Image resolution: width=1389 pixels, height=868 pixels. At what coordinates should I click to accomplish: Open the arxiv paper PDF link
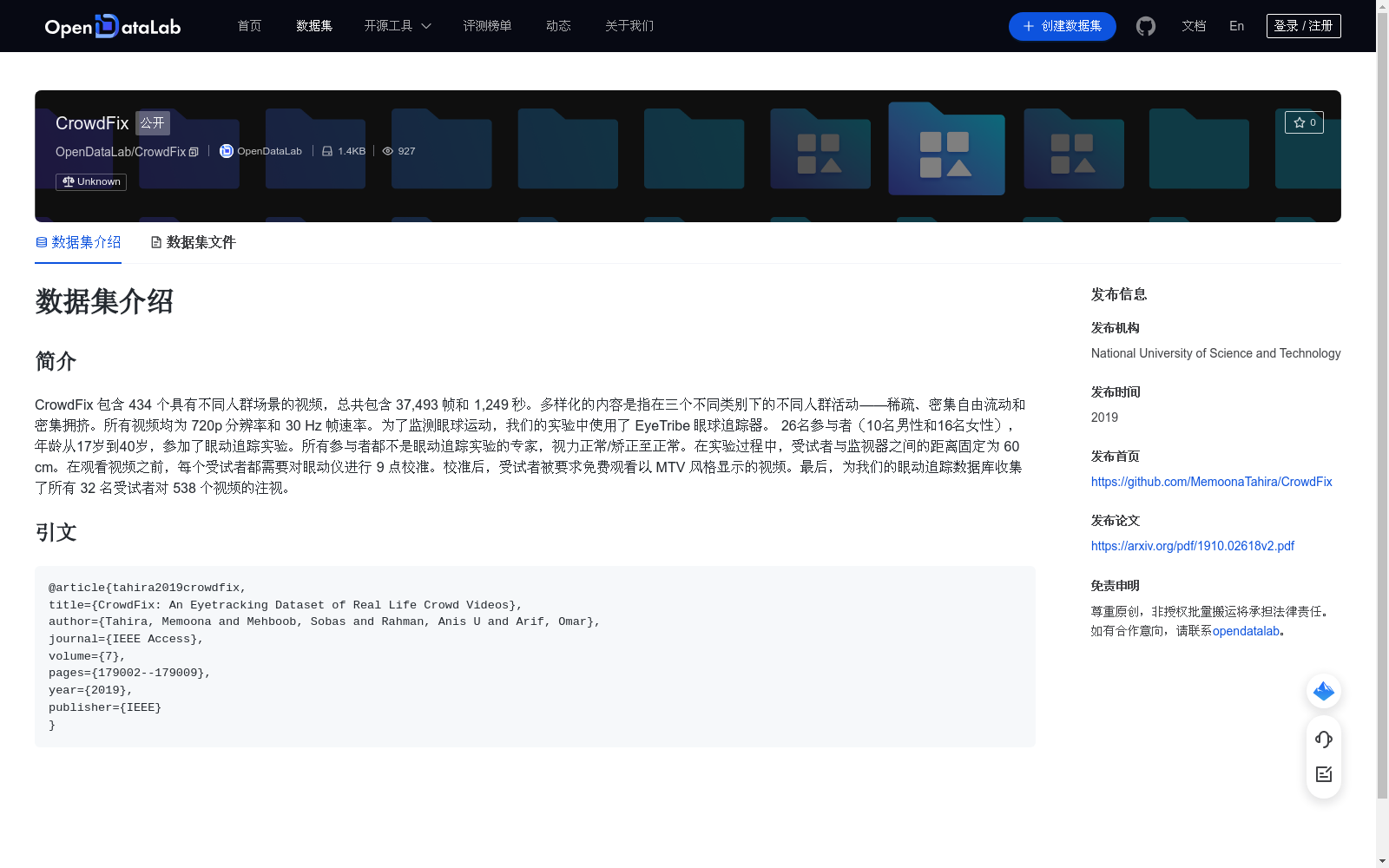1193,546
